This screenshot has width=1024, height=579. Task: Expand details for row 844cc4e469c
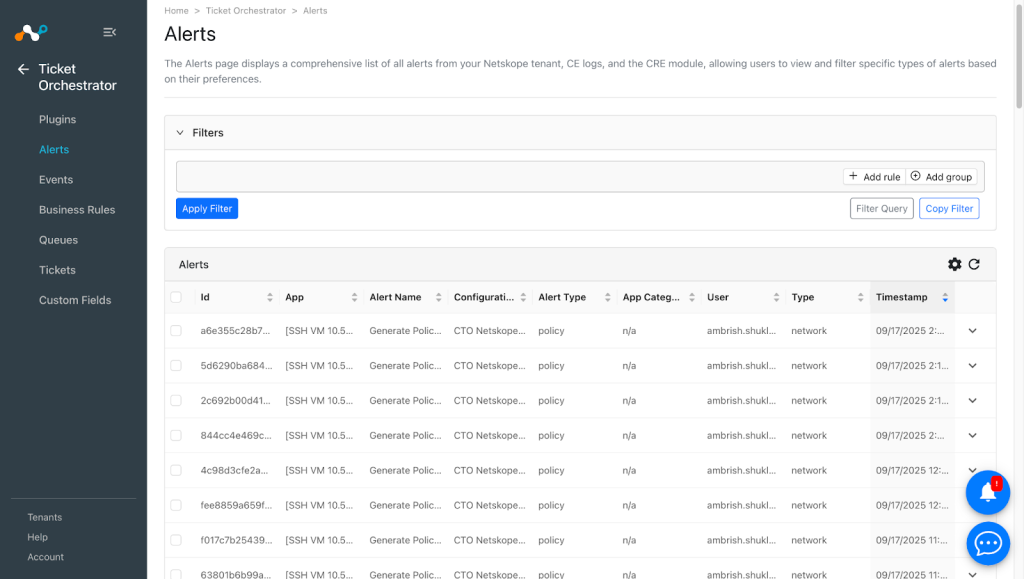pos(972,435)
